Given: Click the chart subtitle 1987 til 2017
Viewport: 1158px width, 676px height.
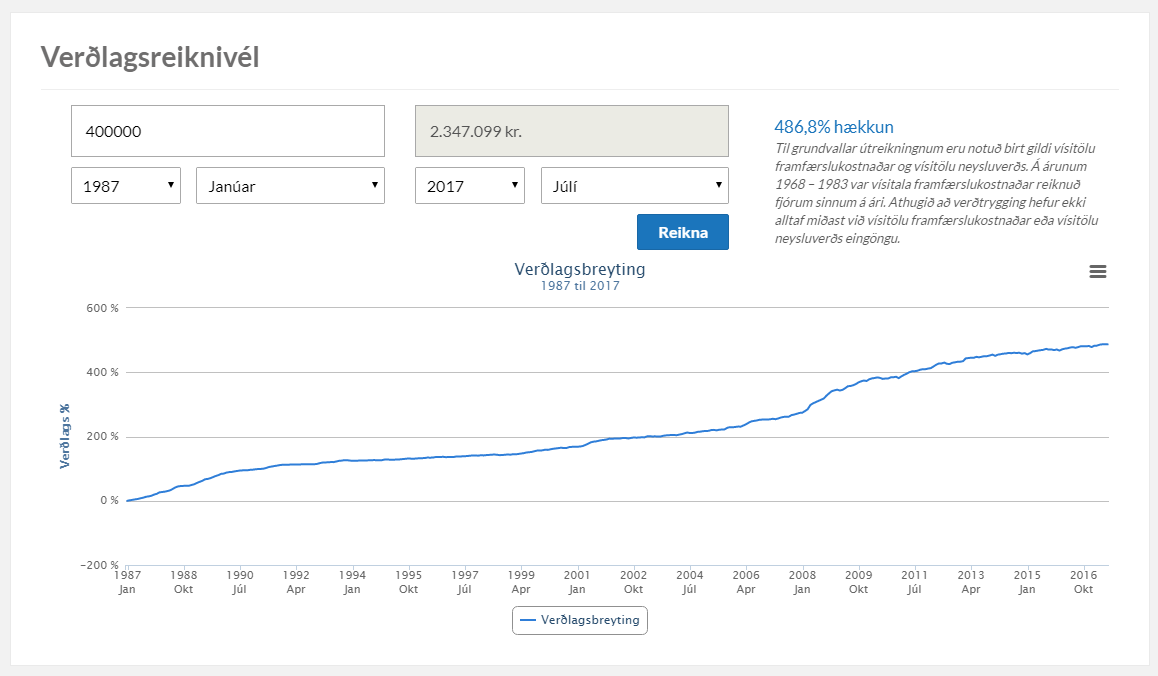Looking at the screenshot, I should click(x=579, y=286).
